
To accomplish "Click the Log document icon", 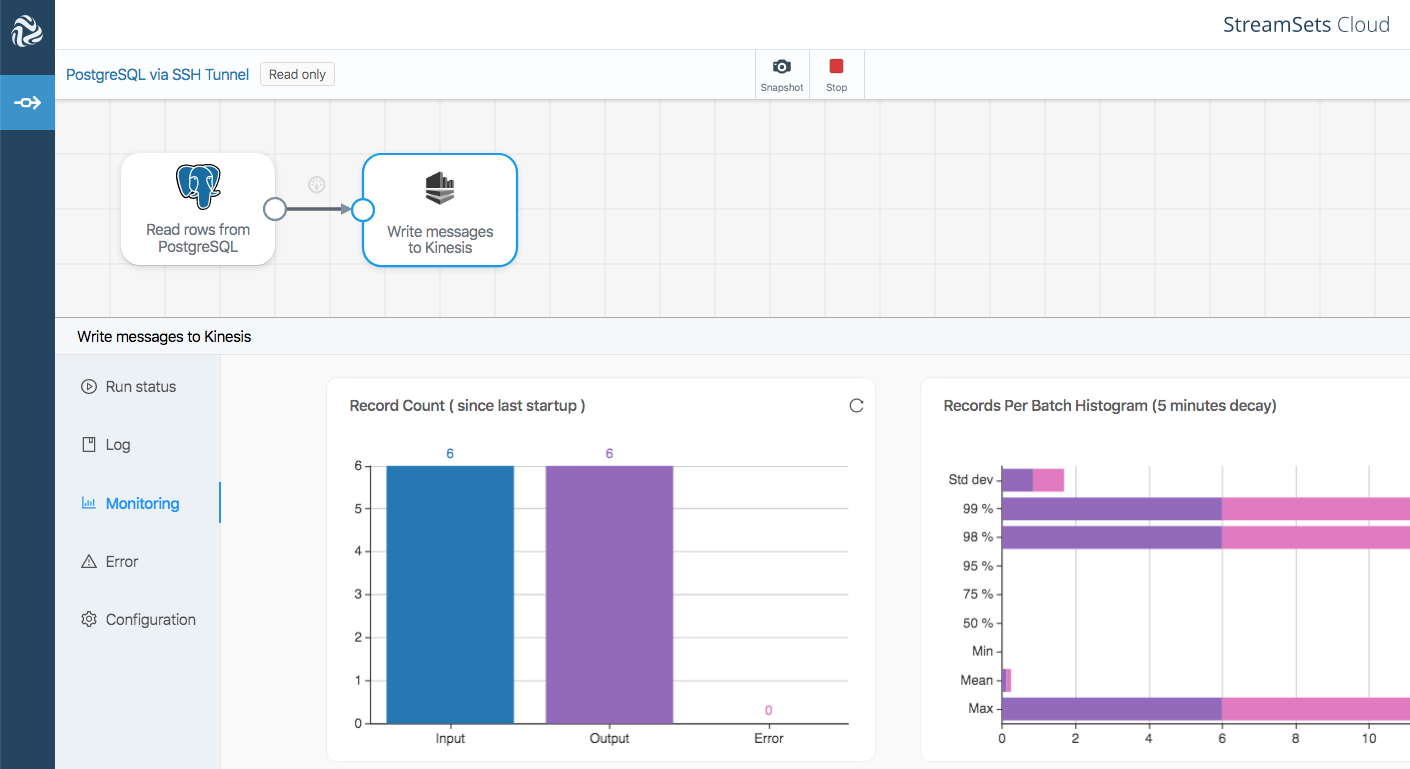I will [x=89, y=444].
